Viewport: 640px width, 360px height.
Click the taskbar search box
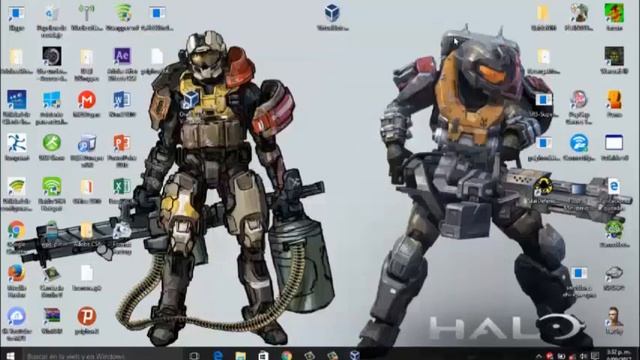tap(102, 355)
